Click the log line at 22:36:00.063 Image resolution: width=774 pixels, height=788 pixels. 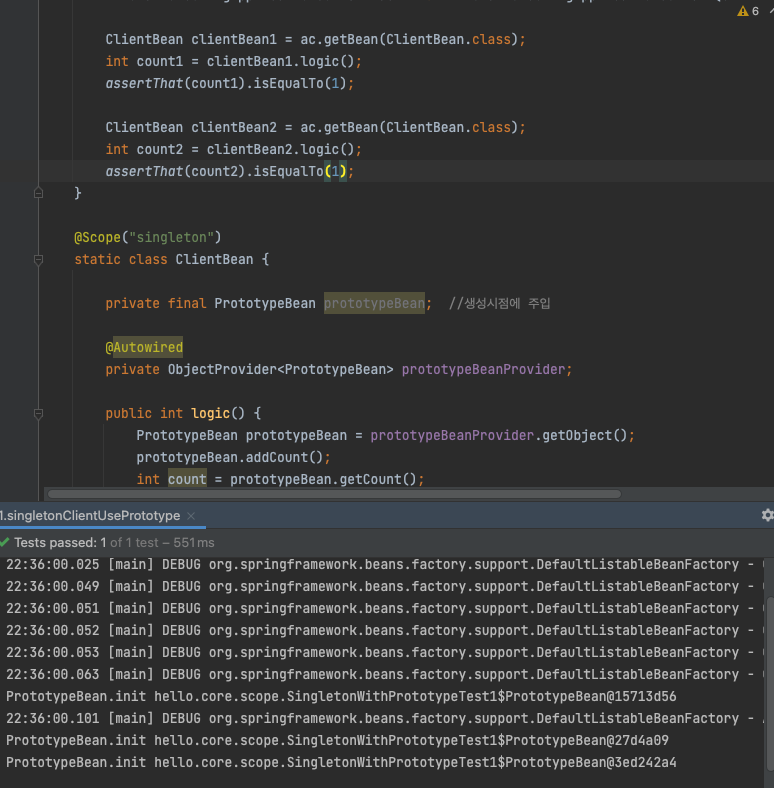(382, 674)
